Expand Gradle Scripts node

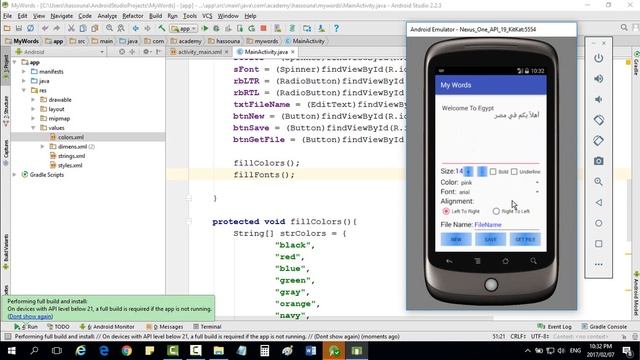(15, 175)
